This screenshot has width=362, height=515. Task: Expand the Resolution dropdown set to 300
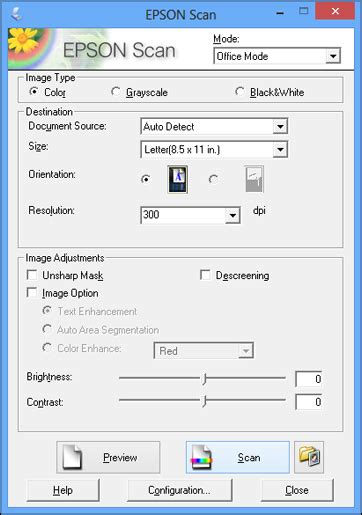point(190,215)
